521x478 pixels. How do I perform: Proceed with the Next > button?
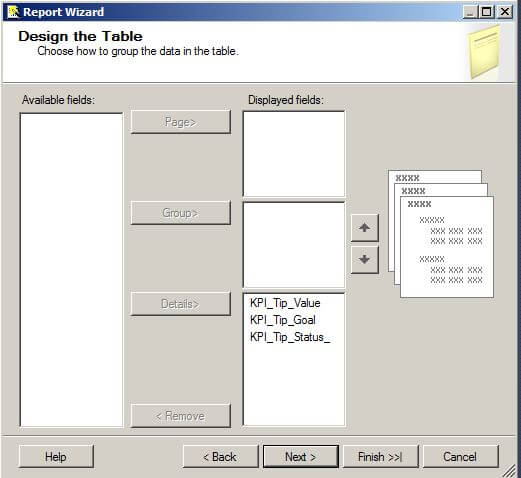tap(301, 456)
